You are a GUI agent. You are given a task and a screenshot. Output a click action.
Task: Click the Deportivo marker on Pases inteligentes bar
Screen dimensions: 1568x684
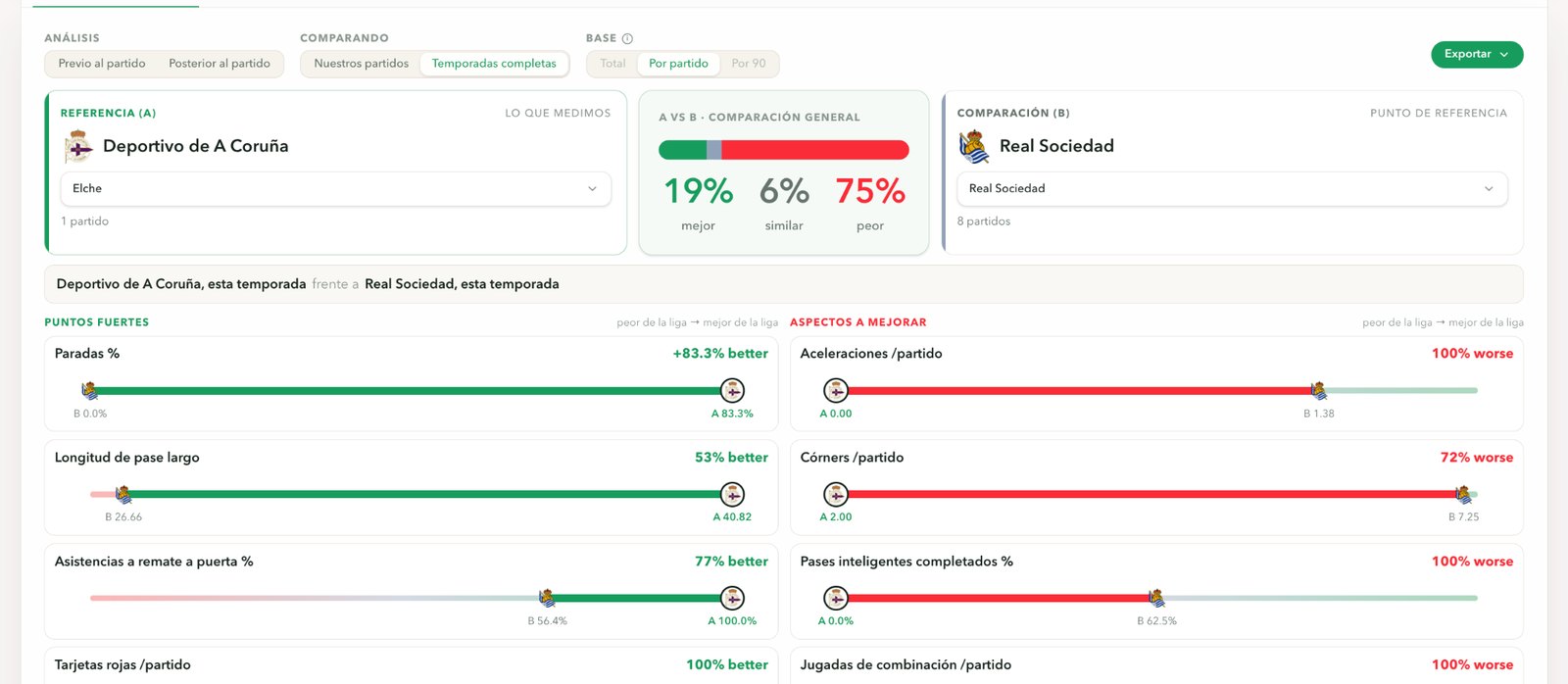pos(836,598)
